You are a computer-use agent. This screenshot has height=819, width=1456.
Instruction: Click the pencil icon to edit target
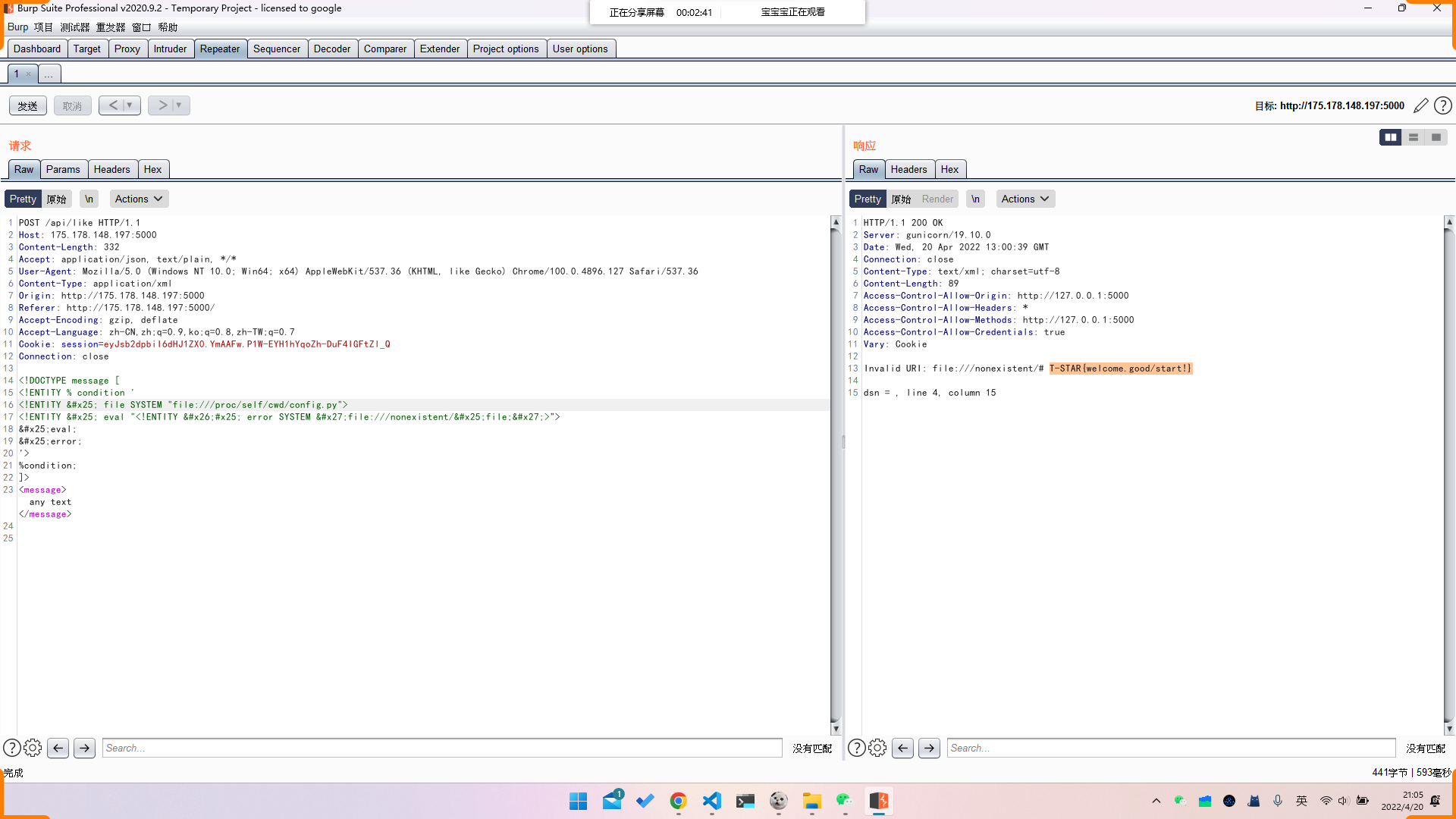click(1421, 105)
